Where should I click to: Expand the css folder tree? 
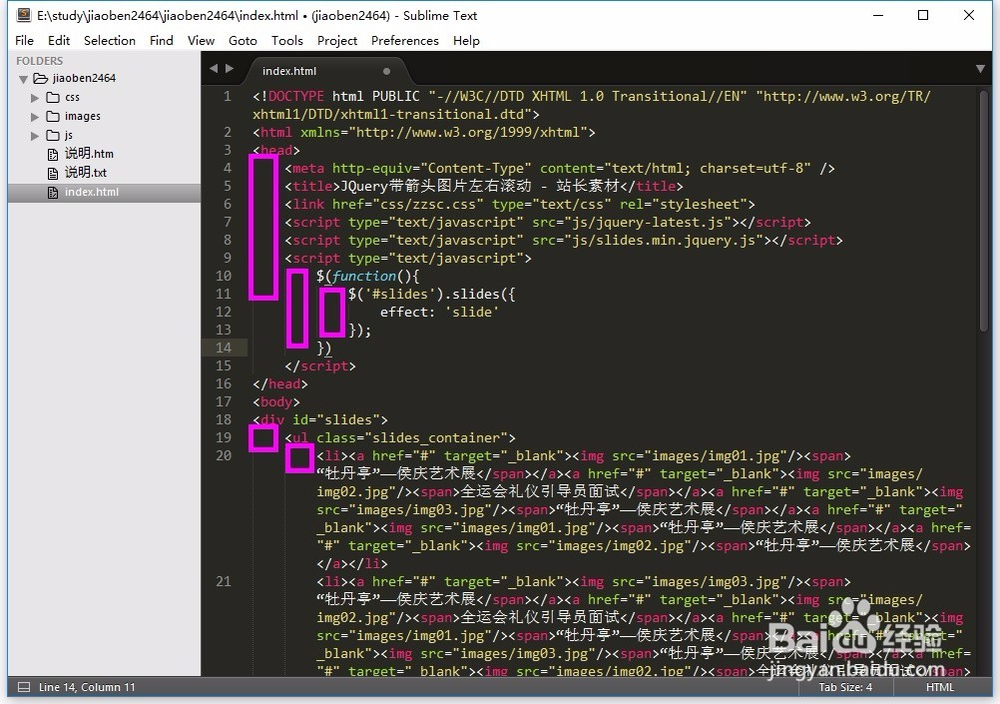[36, 98]
